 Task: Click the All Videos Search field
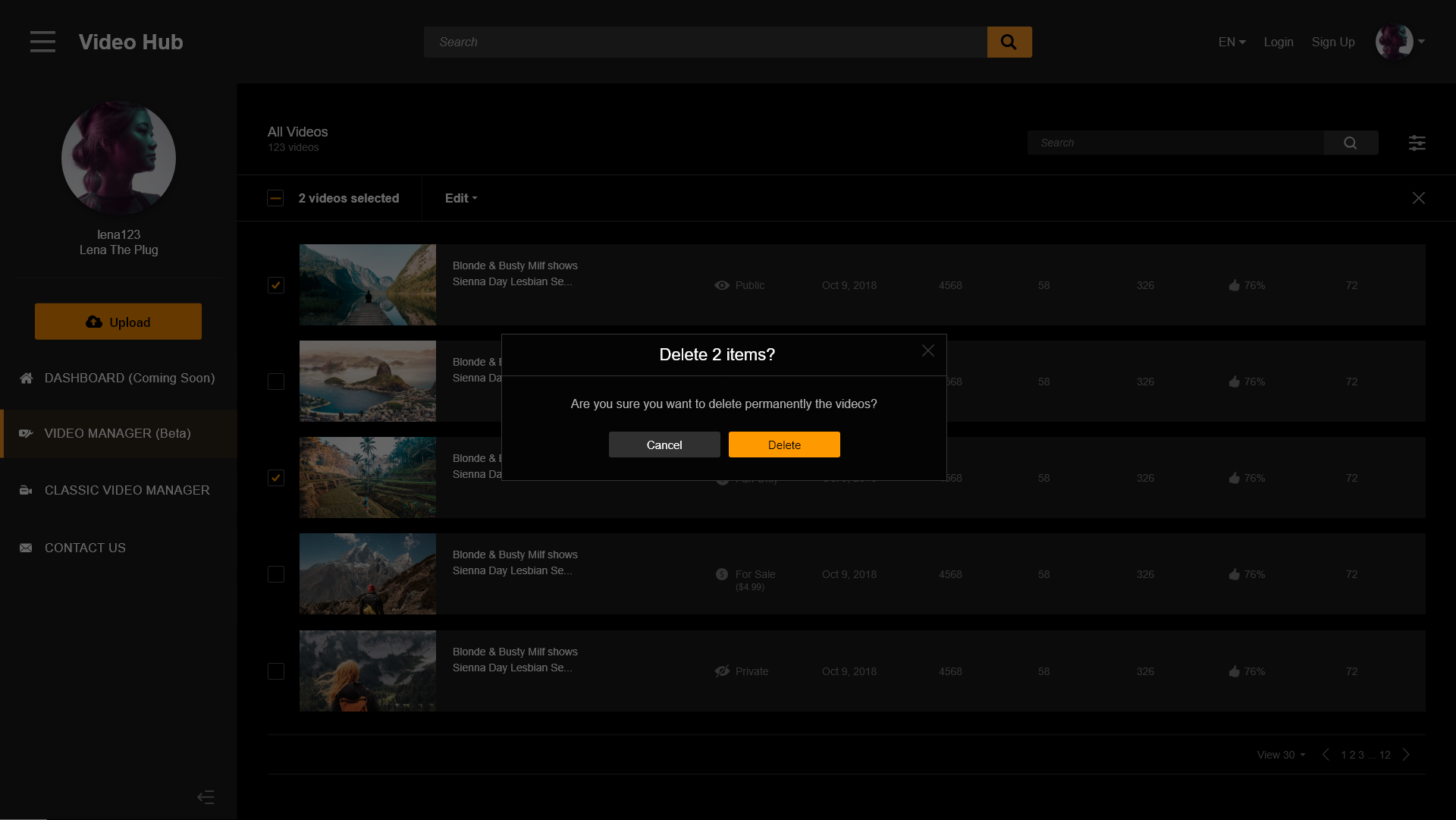click(x=1175, y=143)
